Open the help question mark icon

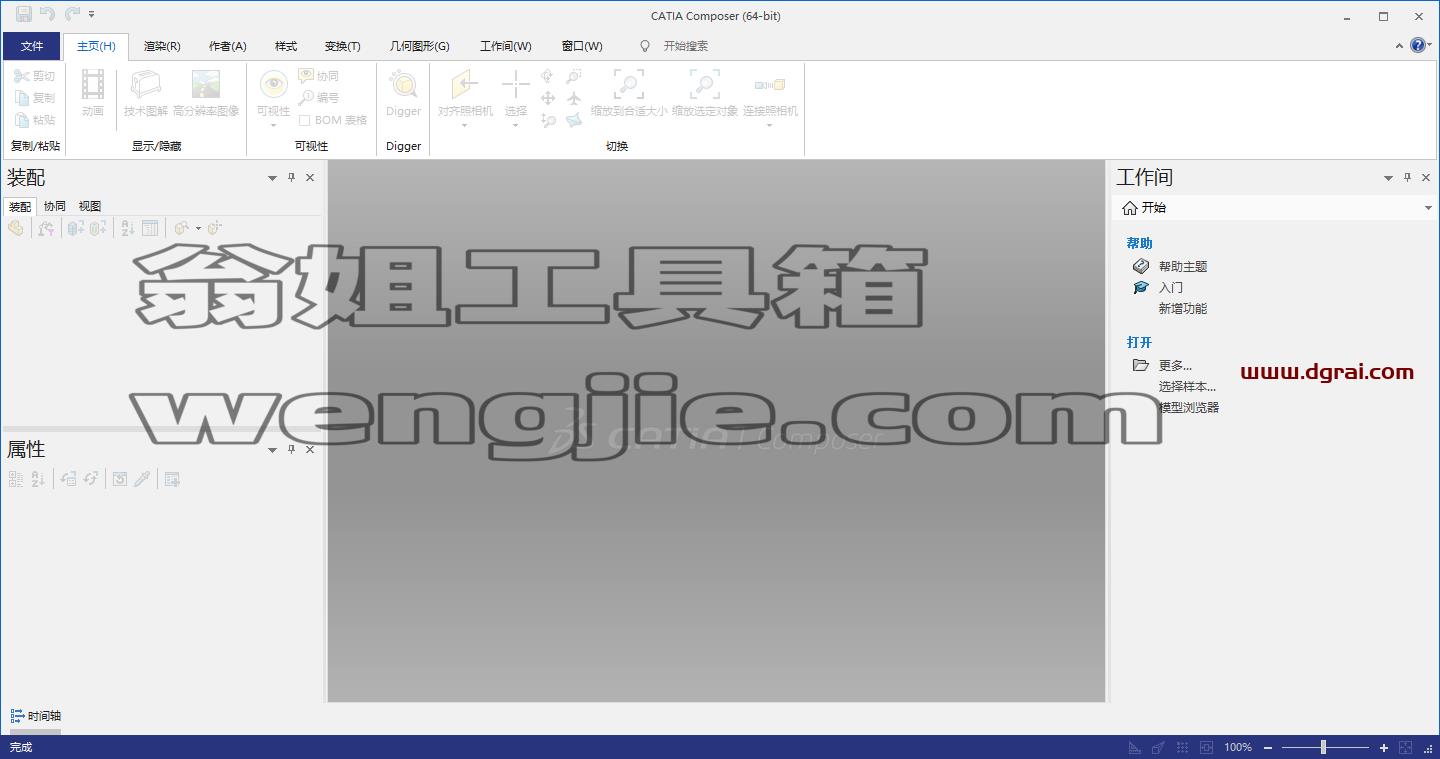1417,45
